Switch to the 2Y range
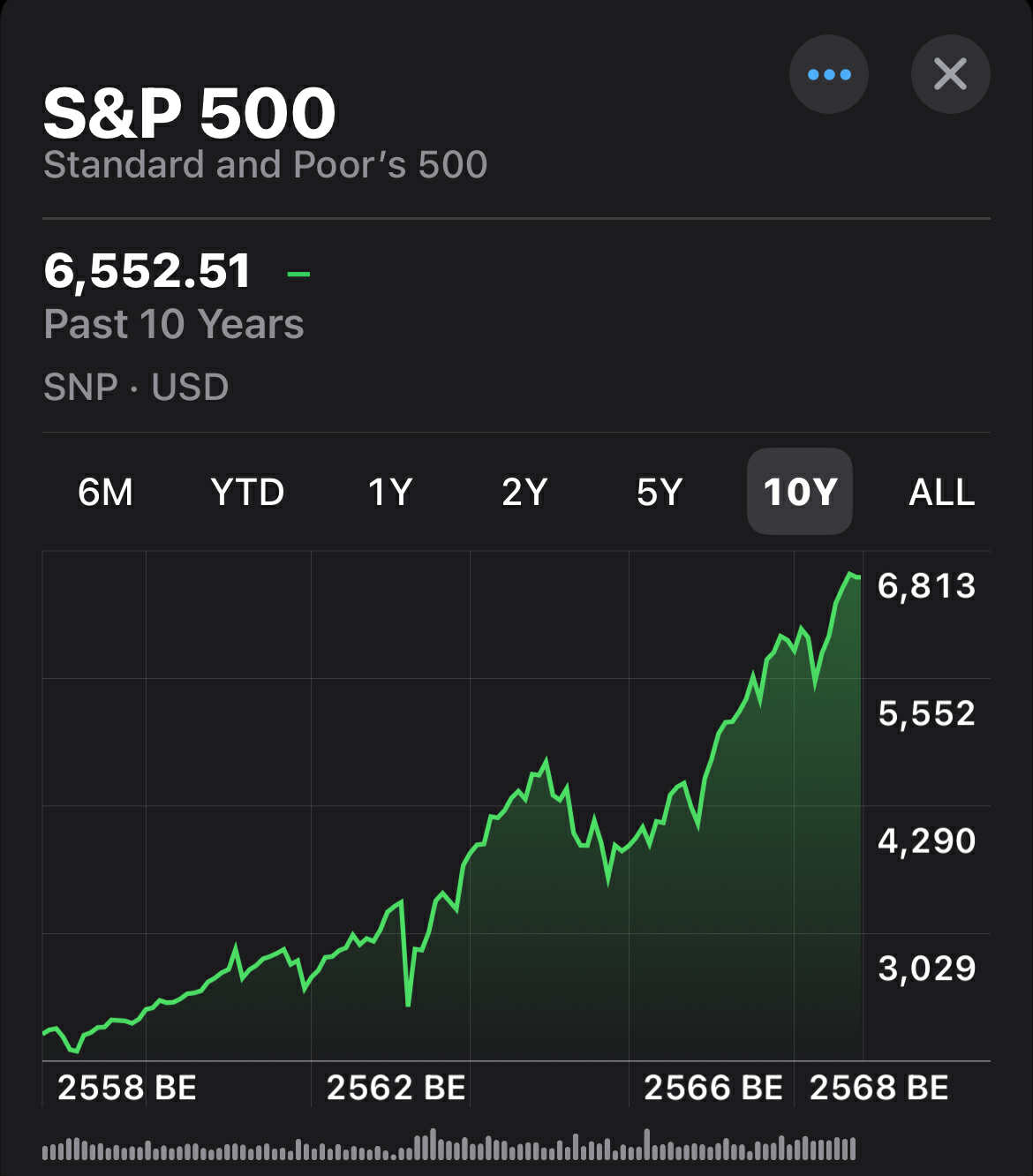This screenshot has width=1033, height=1176. point(524,492)
